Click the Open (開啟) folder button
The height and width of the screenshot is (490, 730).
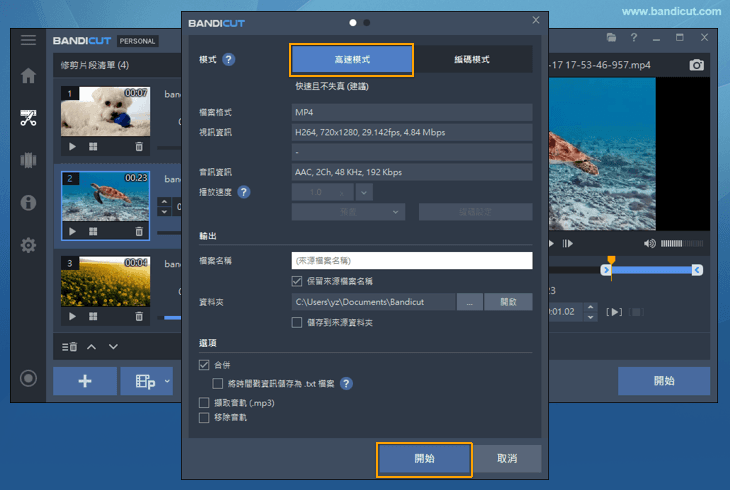(508, 302)
